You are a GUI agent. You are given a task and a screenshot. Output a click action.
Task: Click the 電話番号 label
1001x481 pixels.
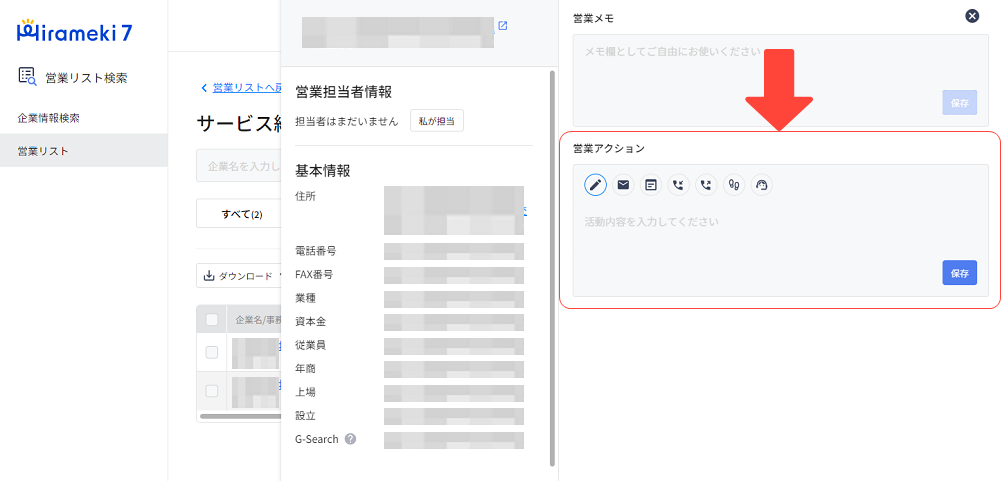pos(316,251)
